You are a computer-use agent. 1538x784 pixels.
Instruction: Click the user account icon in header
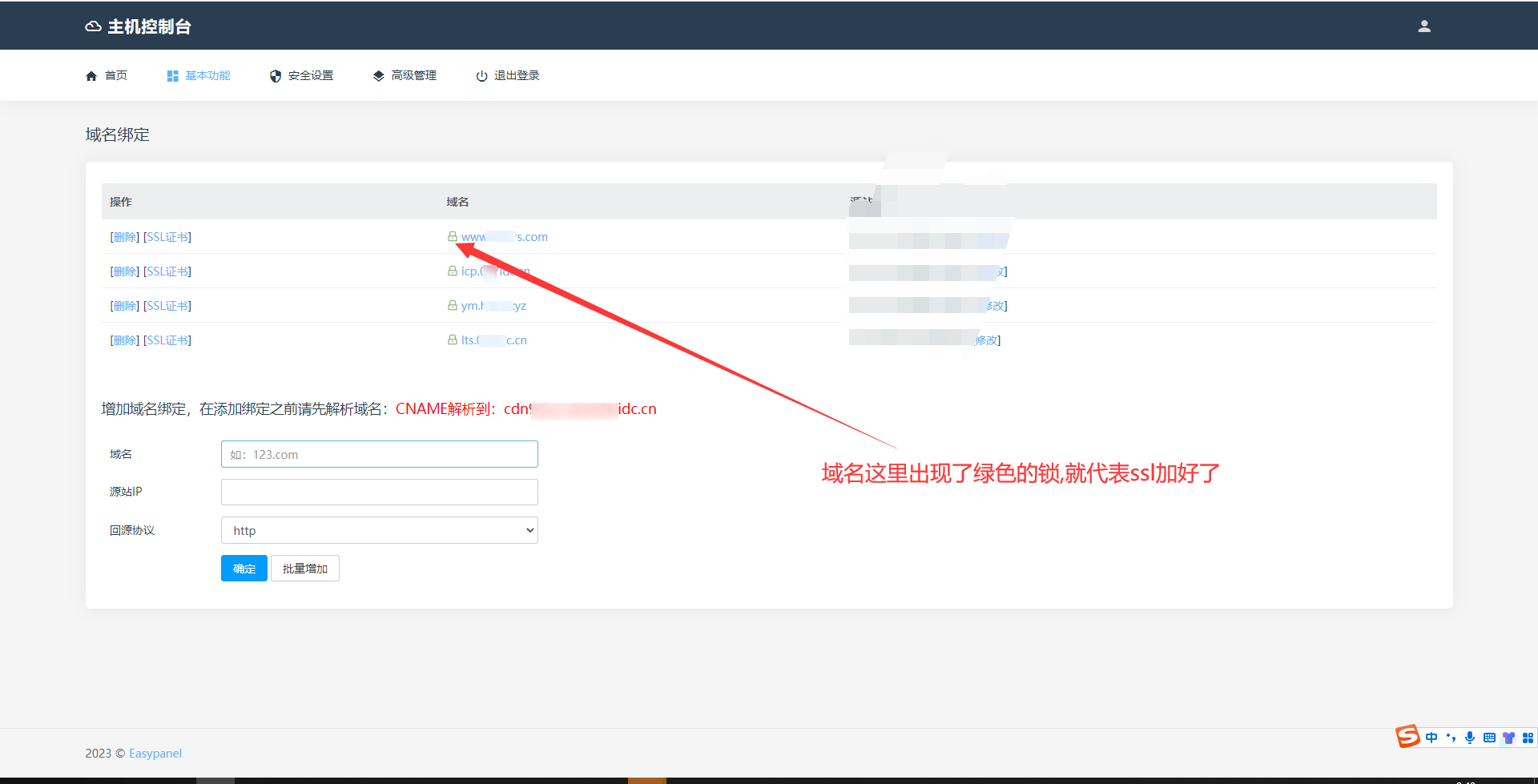(1423, 26)
